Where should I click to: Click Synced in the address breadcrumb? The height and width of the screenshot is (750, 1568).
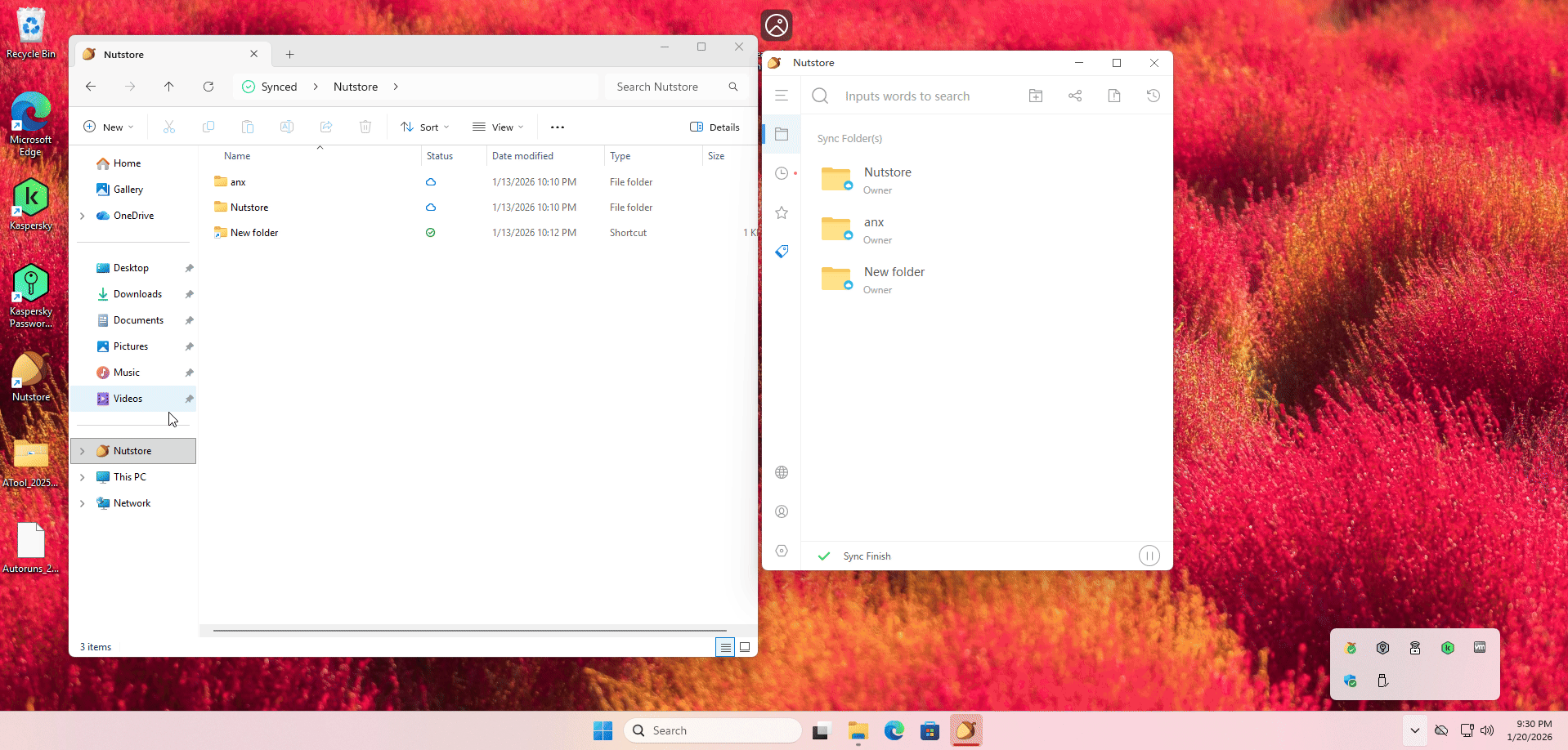click(279, 87)
